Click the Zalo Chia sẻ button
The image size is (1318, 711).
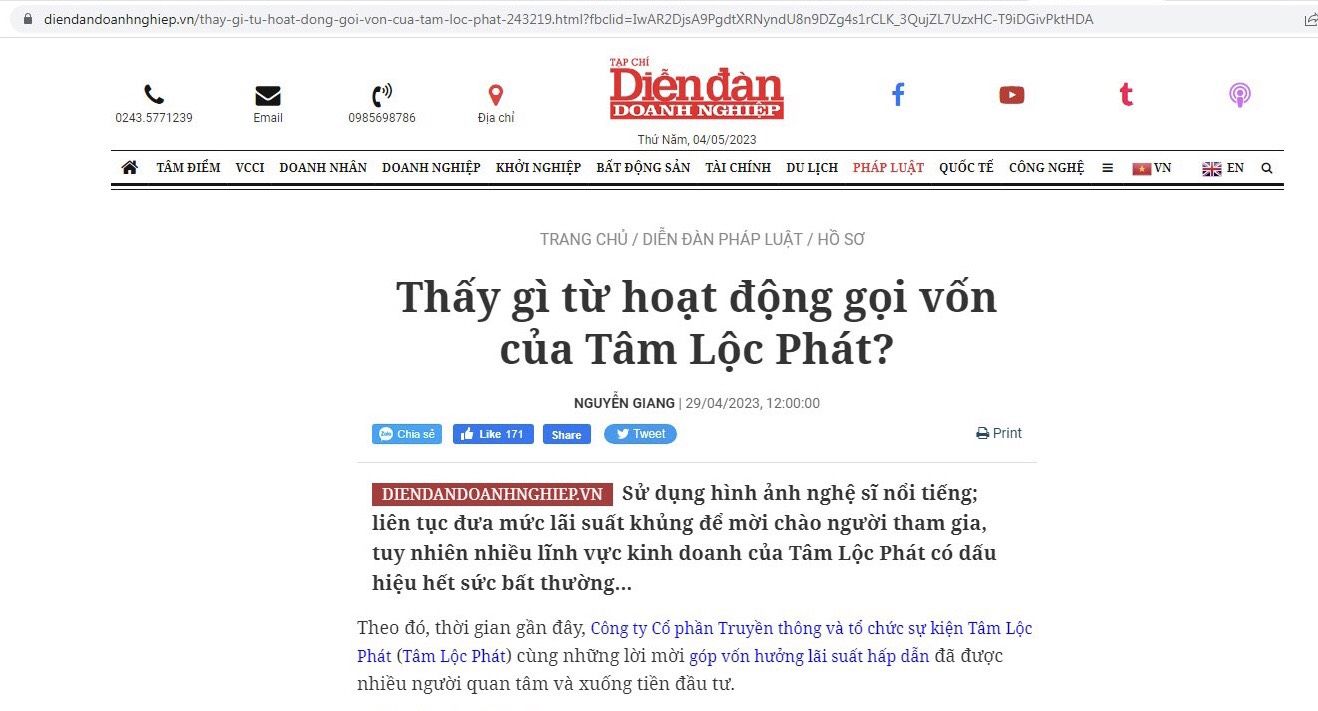coord(407,434)
